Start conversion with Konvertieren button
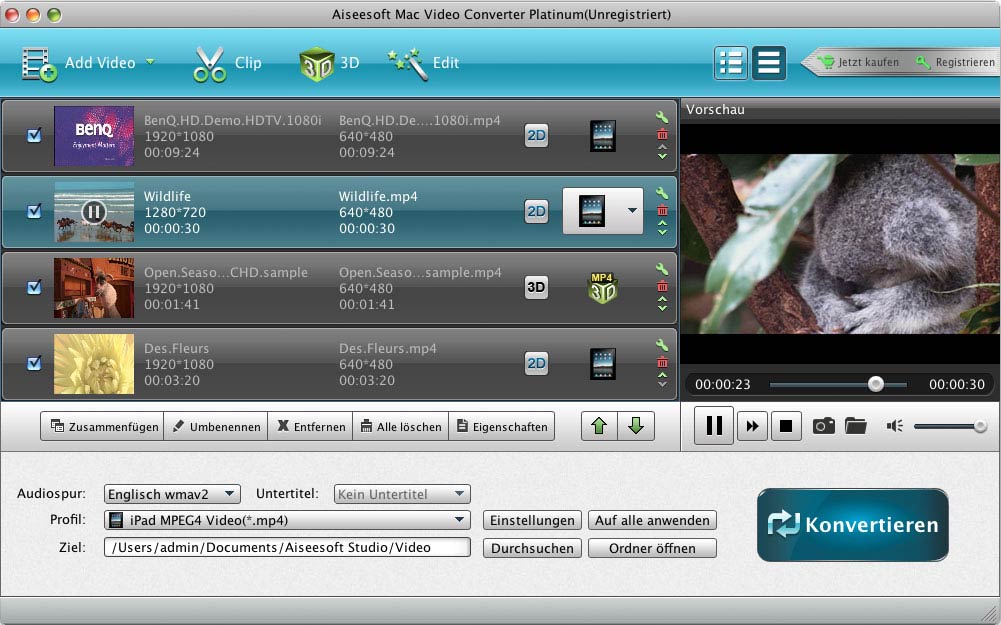The width and height of the screenshot is (1001, 625). coord(853,525)
